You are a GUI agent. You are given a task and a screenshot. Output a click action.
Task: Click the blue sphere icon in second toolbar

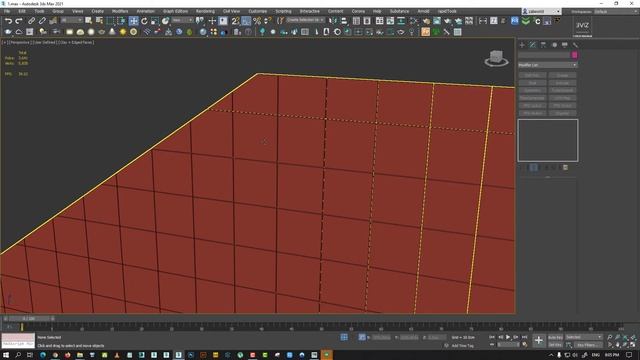click(x=203, y=32)
